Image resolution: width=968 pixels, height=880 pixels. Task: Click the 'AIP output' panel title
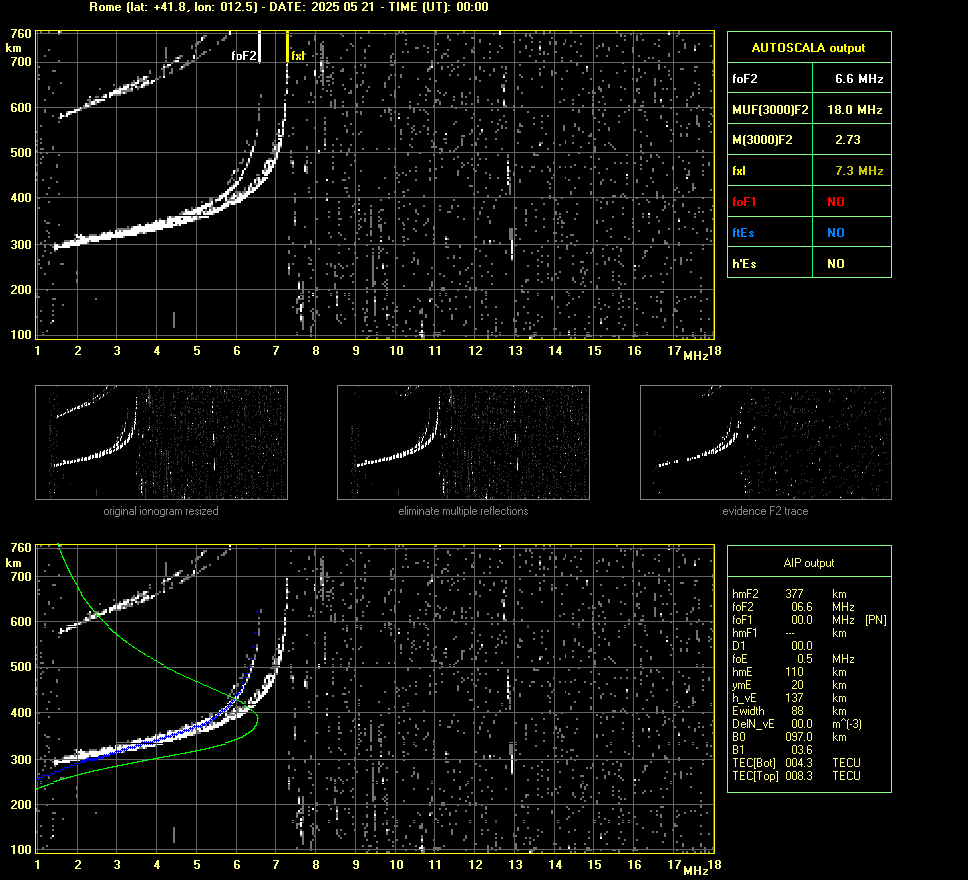coord(808,563)
